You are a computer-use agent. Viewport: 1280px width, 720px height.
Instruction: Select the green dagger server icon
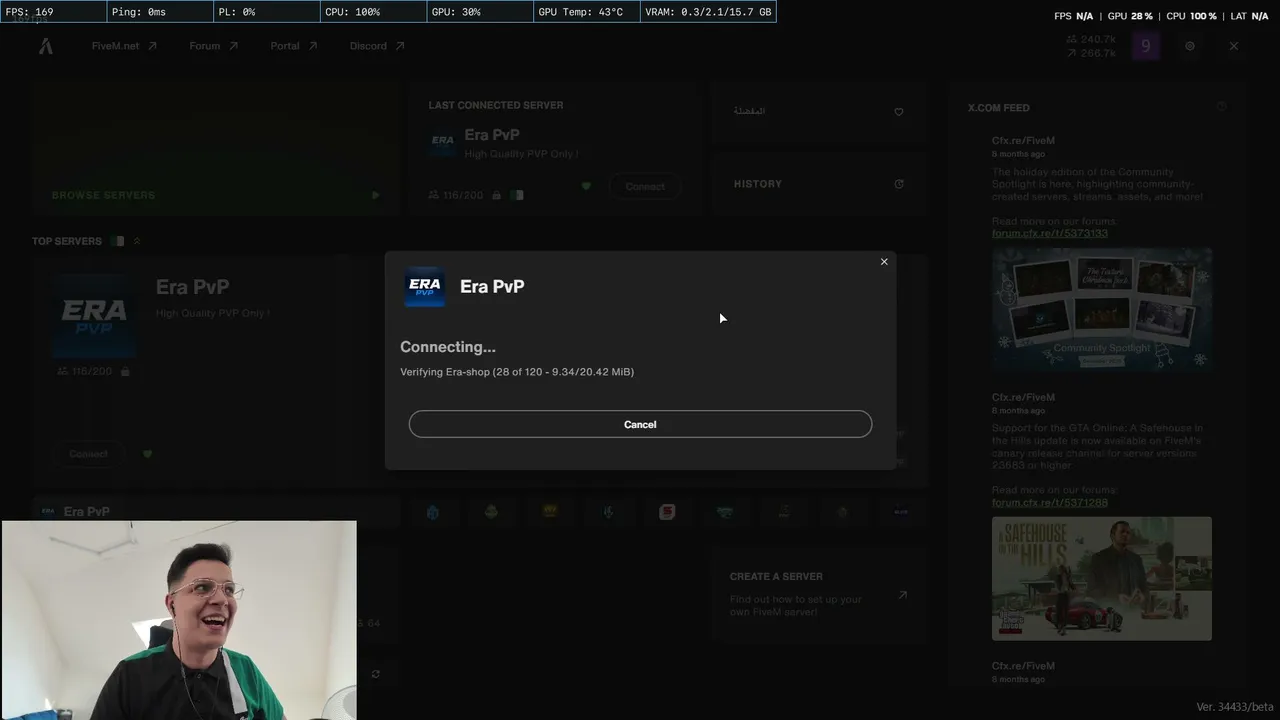coord(608,512)
